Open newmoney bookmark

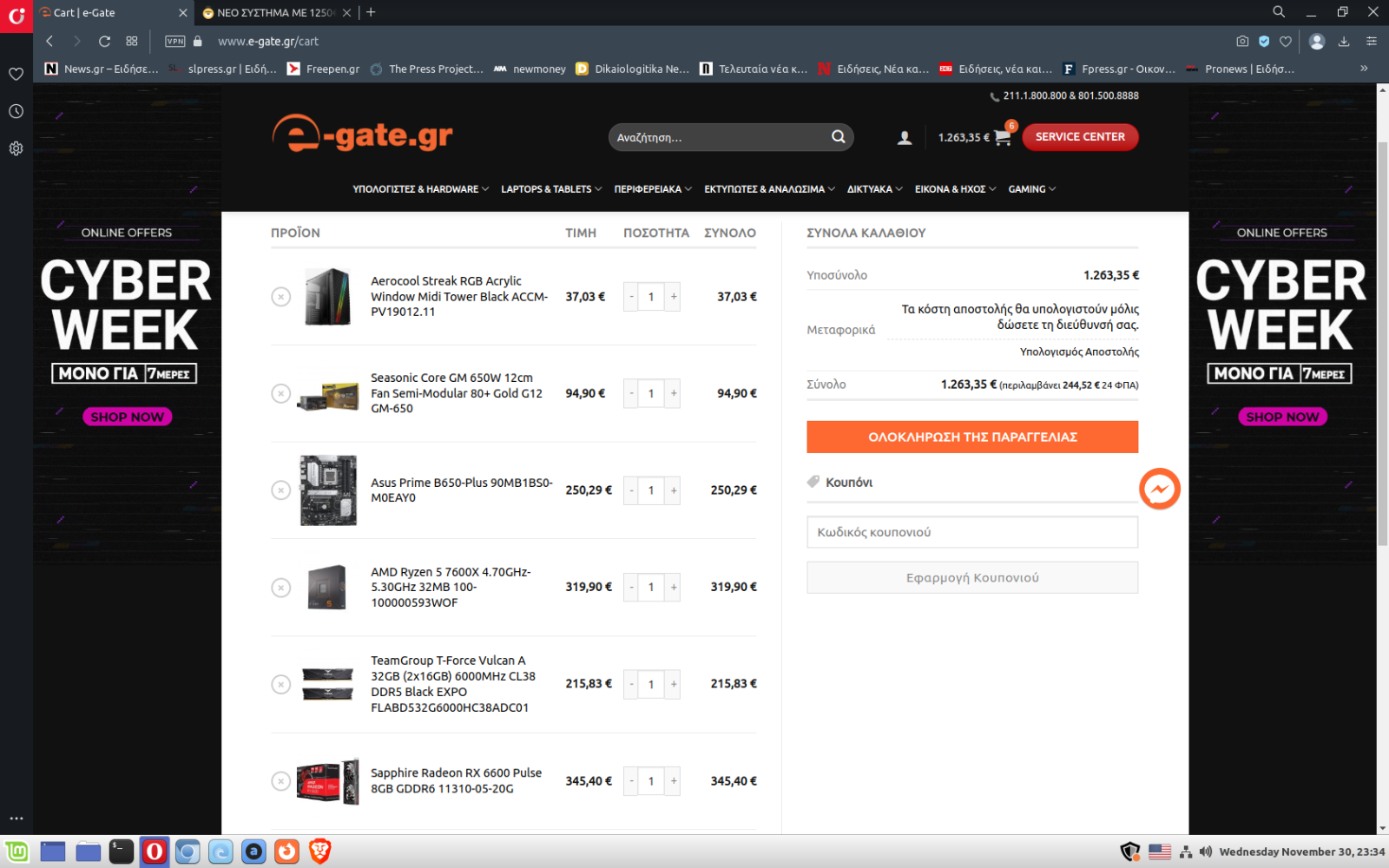[530, 69]
